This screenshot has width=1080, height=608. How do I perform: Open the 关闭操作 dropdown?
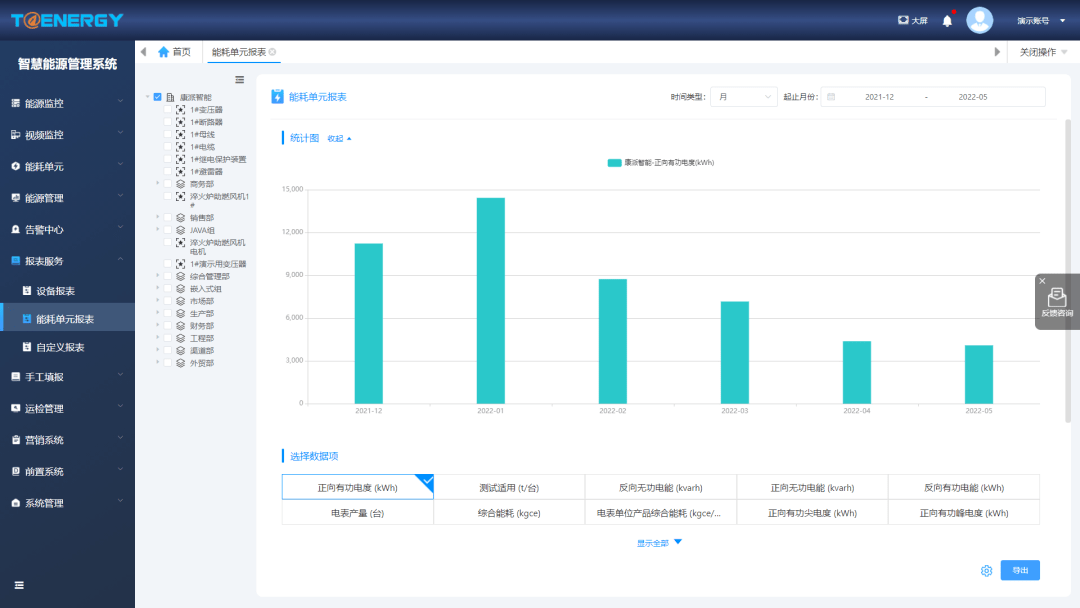coord(1043,52)
